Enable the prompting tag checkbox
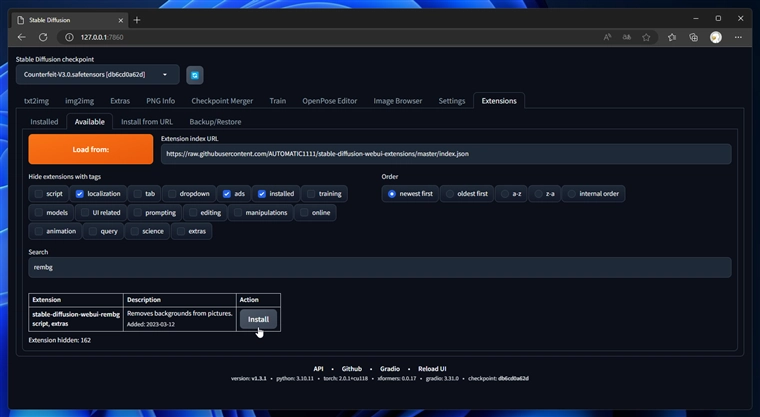760x417 pixels. 138,212
